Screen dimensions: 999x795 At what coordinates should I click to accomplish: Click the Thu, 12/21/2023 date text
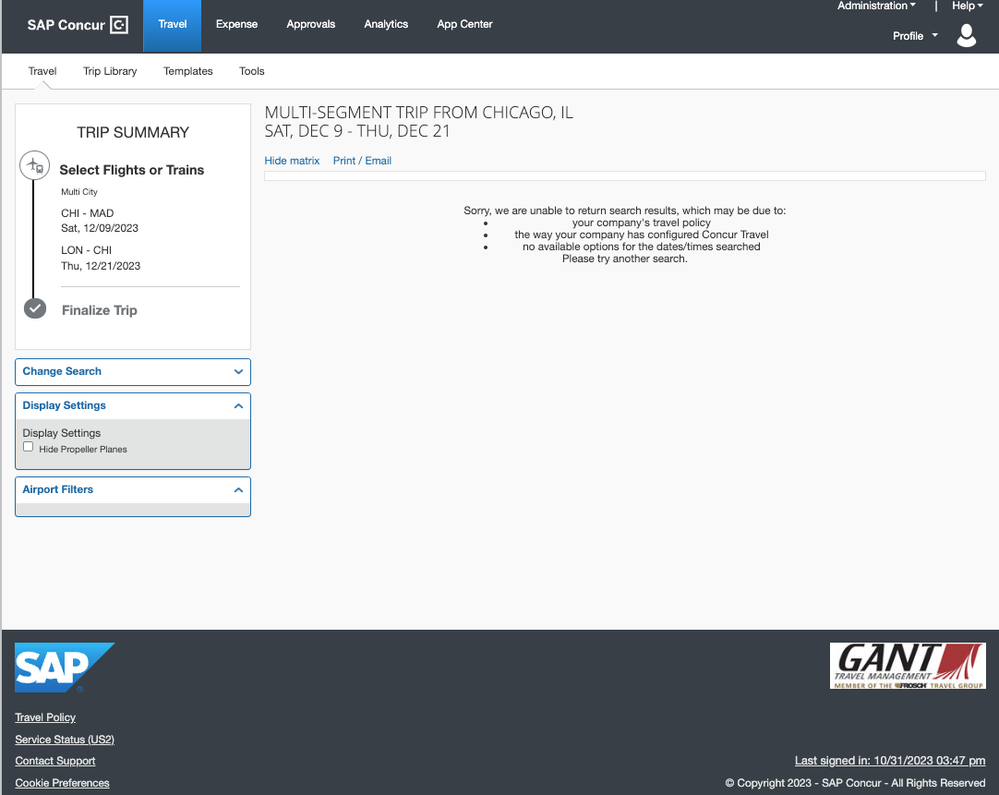tap(101, 266)
